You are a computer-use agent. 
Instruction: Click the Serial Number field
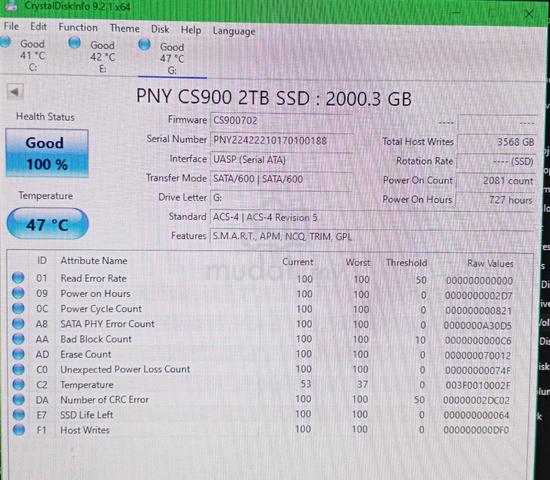click(x=281, y=141)
